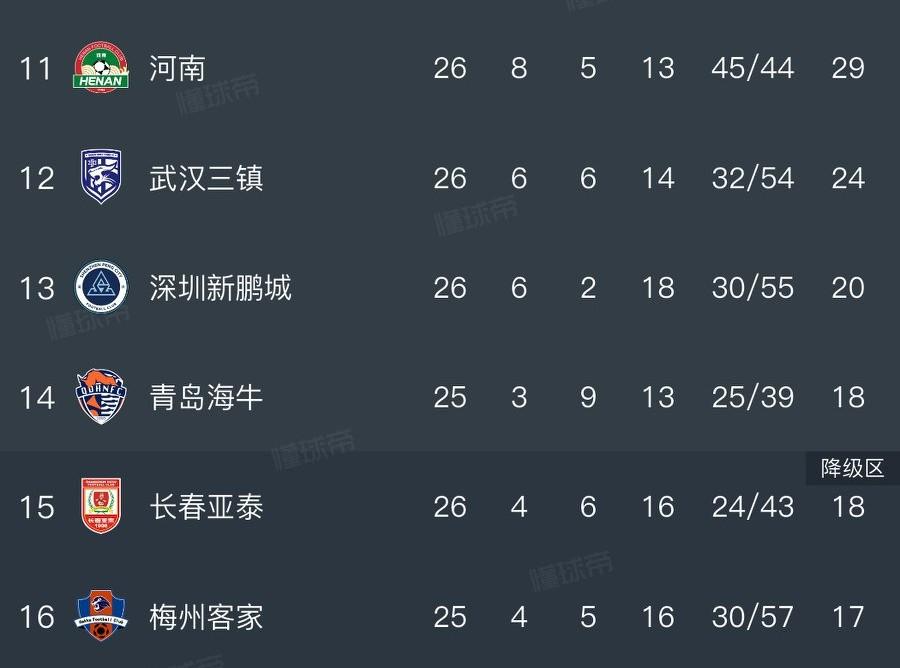Image resolution: width=900 pixels, height=668 pixels.
Task: Select rank number 12 row
Action: pyautogui.click(x=450, y=178)
